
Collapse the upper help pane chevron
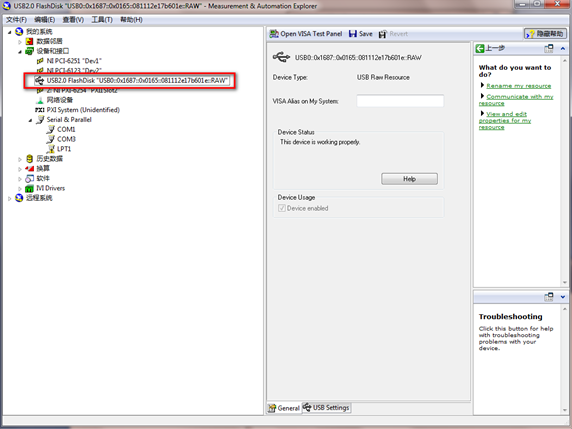click(x=563, y=48)
